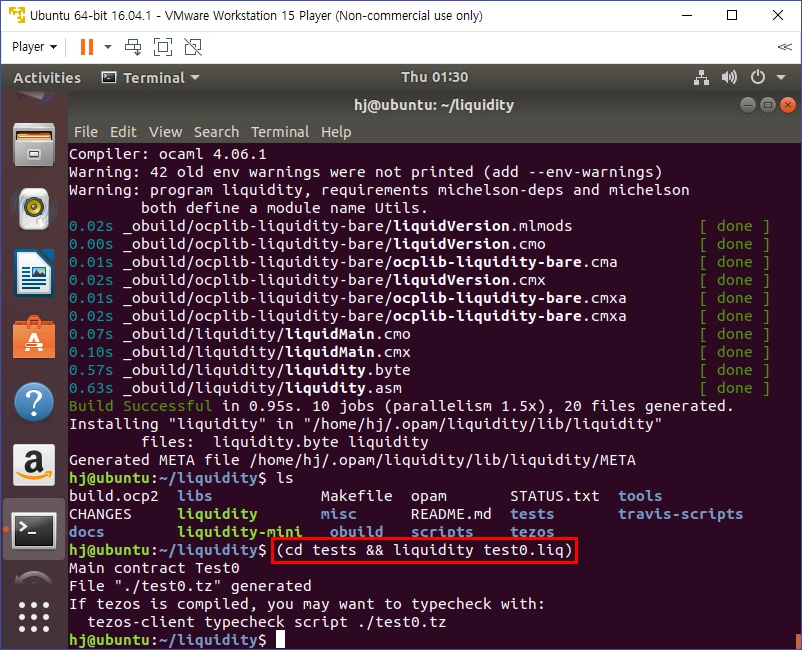Screen dimensions: 802x650
Task: Click the 'Main contract Test0' output line
Action: coord(154,568)
